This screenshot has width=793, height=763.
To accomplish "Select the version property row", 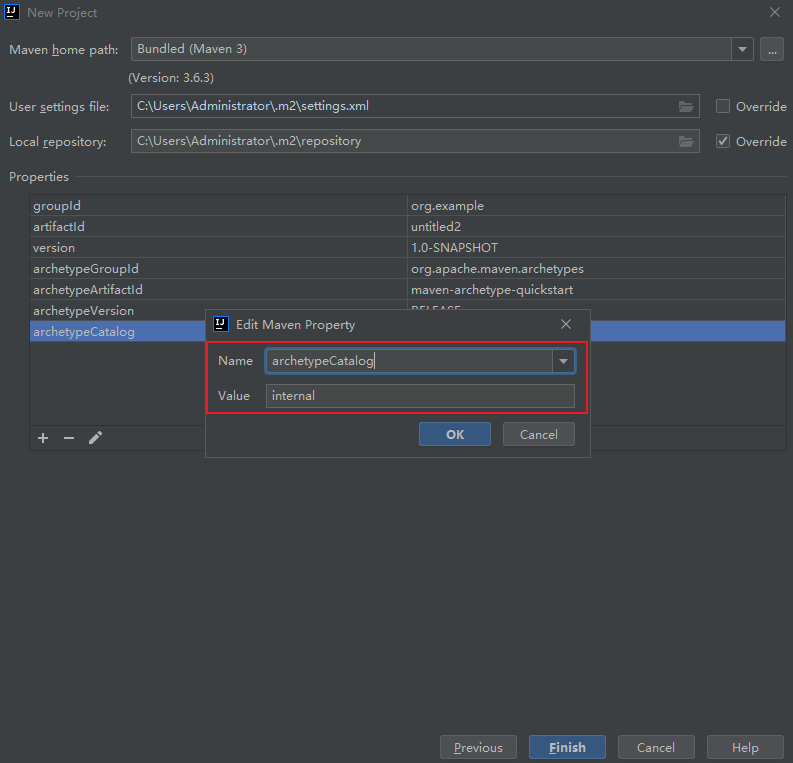I will 407,248.
